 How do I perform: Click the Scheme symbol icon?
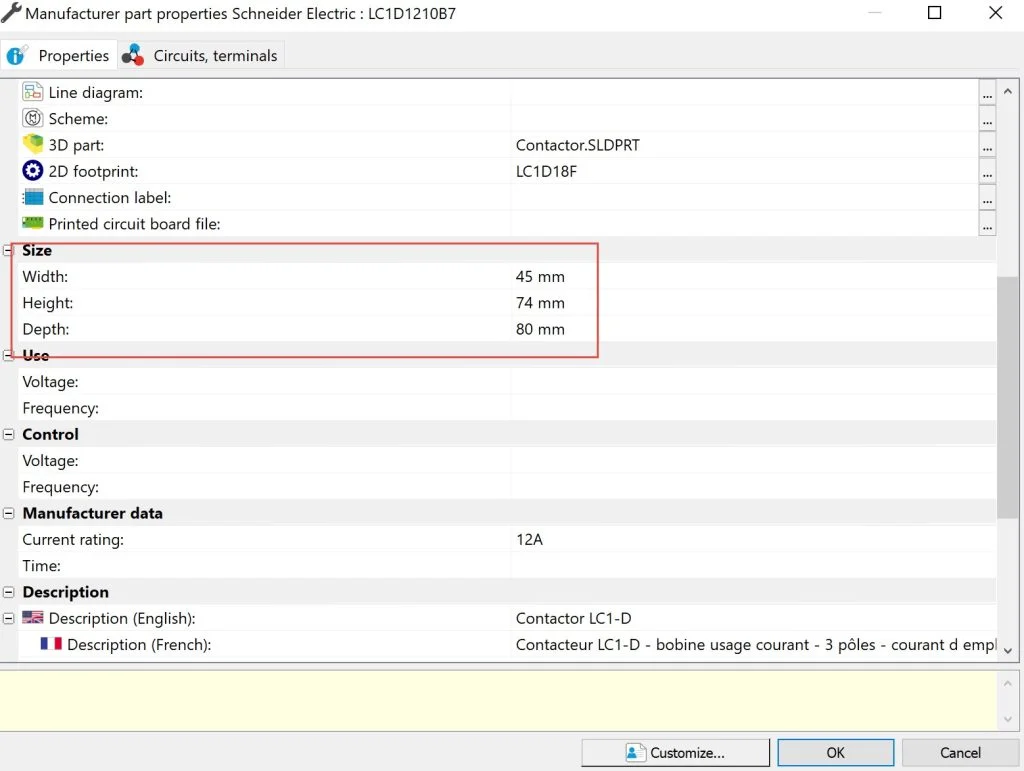pyautogui.click(x=33, y=118)
